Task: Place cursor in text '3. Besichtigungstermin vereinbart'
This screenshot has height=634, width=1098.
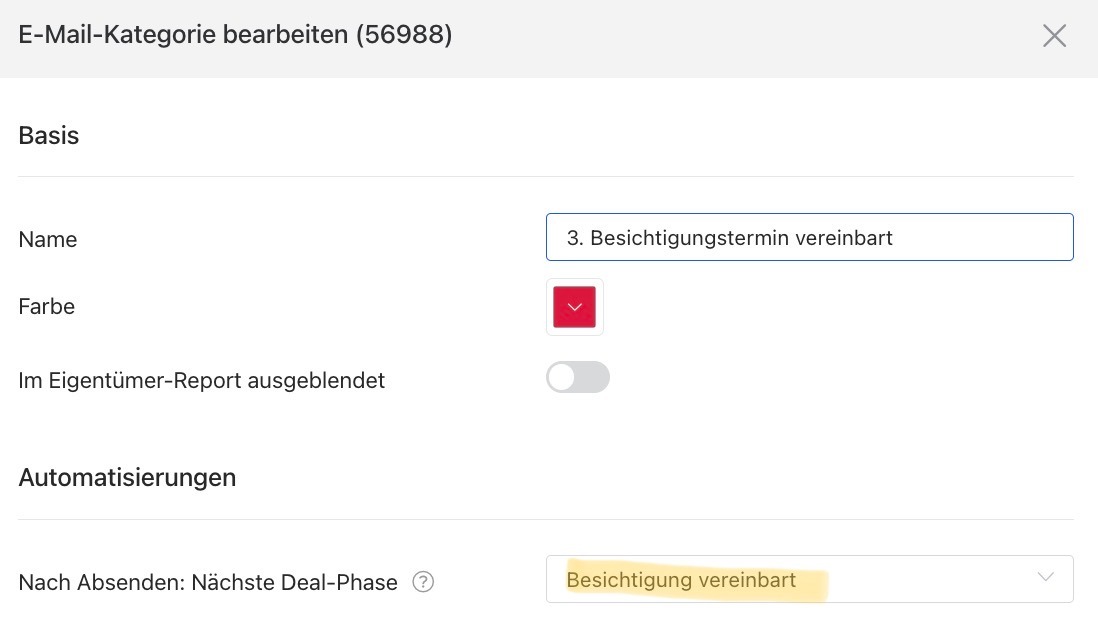Action: 730,238
